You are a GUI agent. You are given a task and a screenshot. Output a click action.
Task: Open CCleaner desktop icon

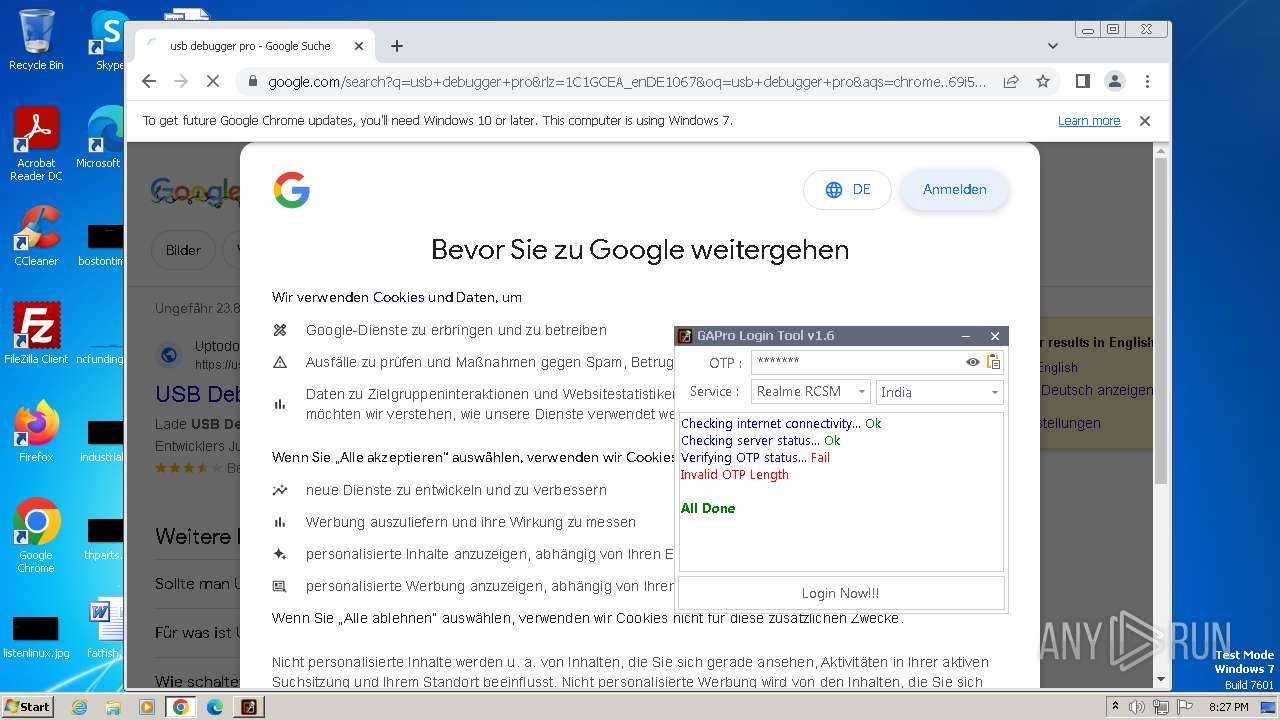[x=36, y=236]
